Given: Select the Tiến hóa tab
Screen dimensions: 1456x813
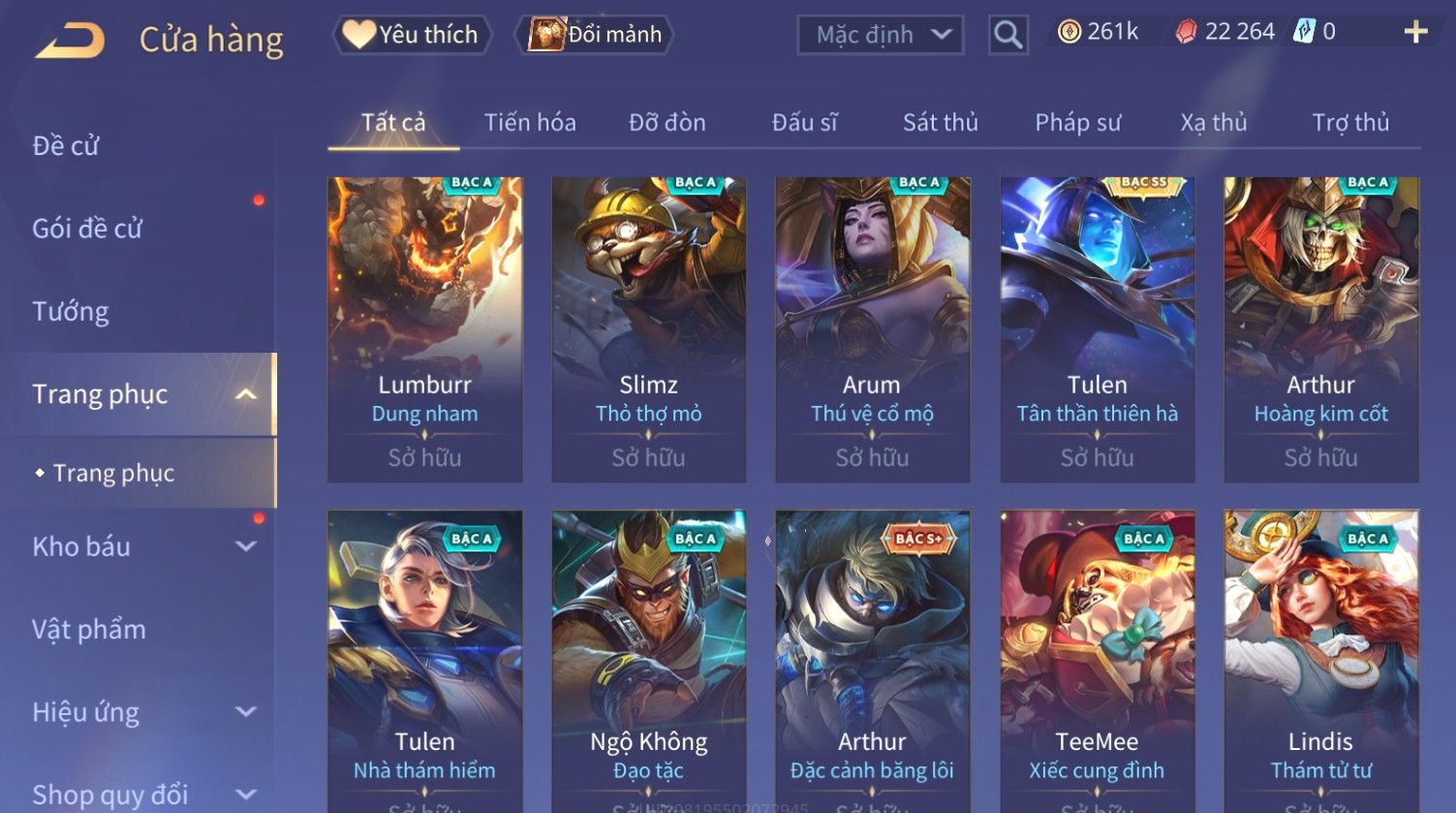Looking at the screenshot, I should tap(530, 122).
